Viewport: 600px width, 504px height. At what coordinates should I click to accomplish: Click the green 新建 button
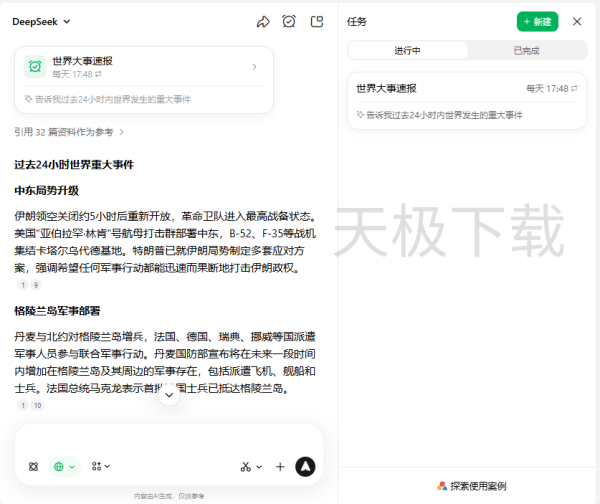(537, 21)
